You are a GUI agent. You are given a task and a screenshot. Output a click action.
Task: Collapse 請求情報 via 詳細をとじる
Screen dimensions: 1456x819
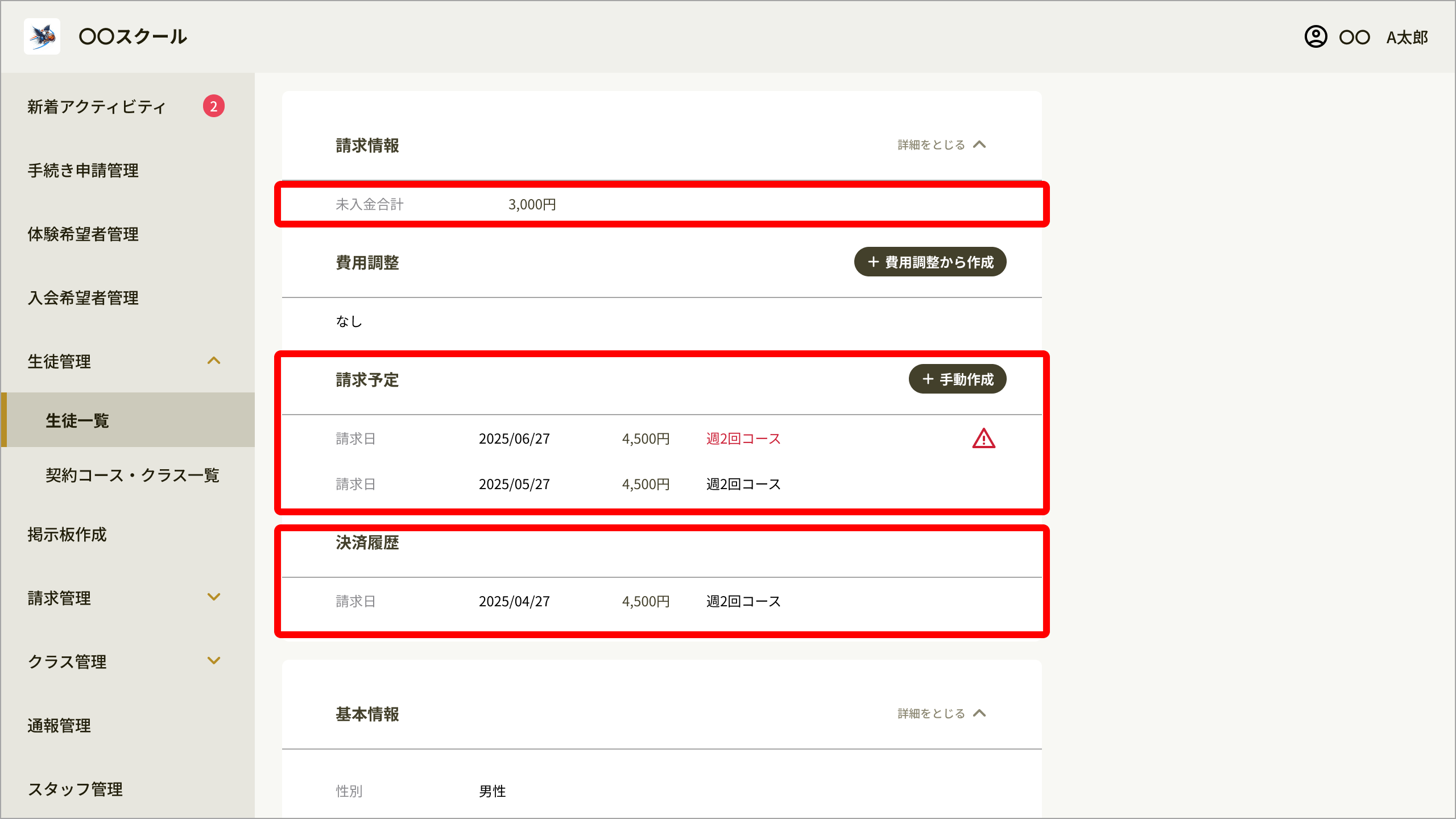tap(942, 145)
